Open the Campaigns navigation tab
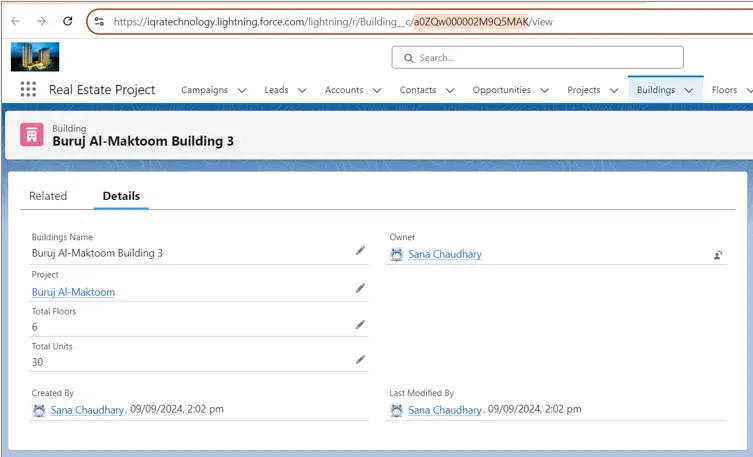The height and width of the screenshot is (457, 753). [205, 90]
